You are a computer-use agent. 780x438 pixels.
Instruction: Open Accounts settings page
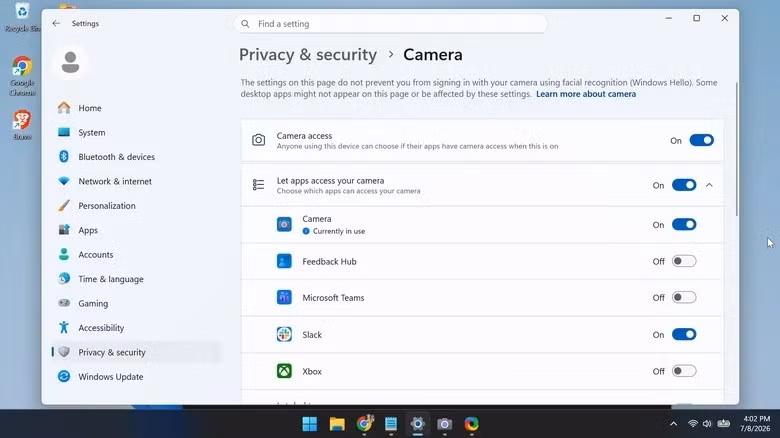(x=137, y=254)
